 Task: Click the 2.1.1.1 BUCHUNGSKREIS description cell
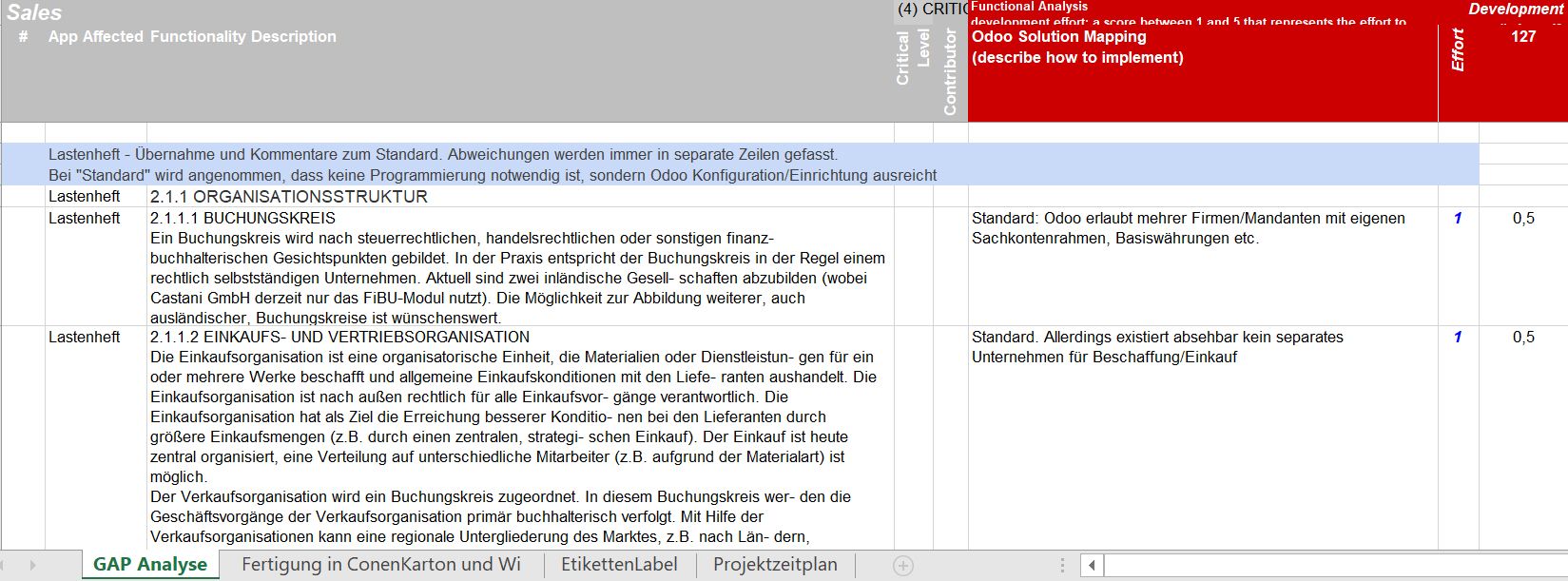(x=518, y=267)
